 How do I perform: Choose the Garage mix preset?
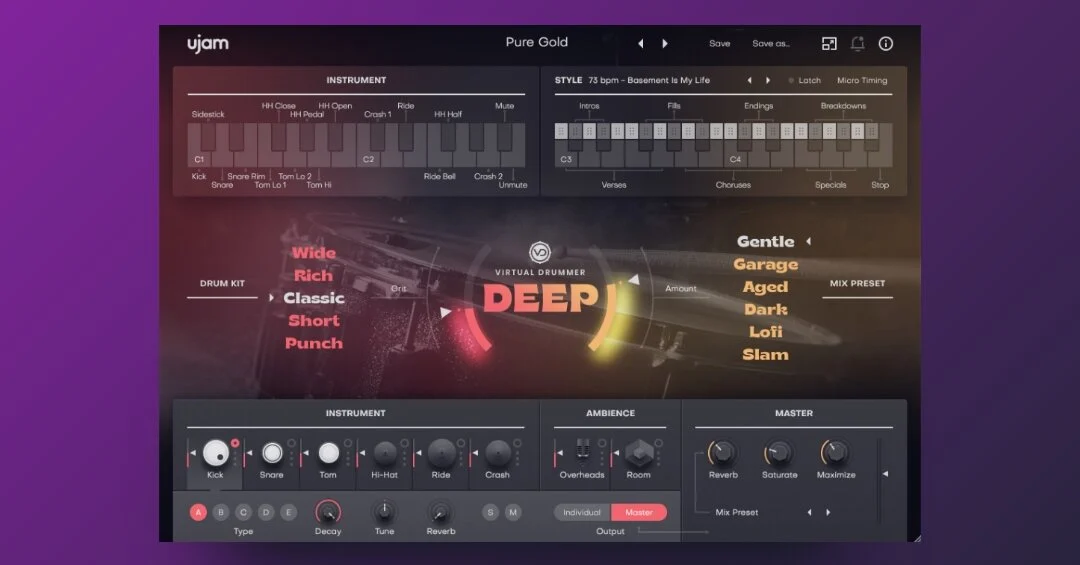[x=765, y=265]
